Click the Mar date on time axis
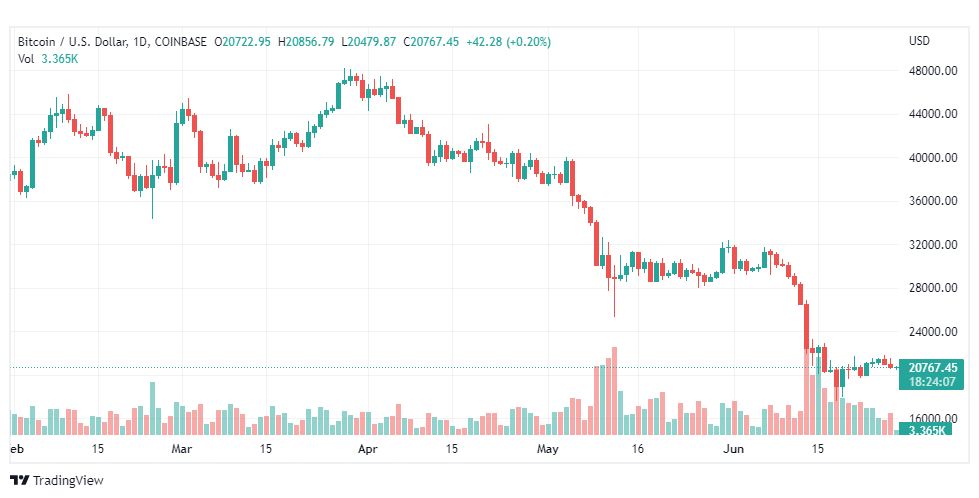The height and width of the screenshot is (498, 979). pos(182,449)
